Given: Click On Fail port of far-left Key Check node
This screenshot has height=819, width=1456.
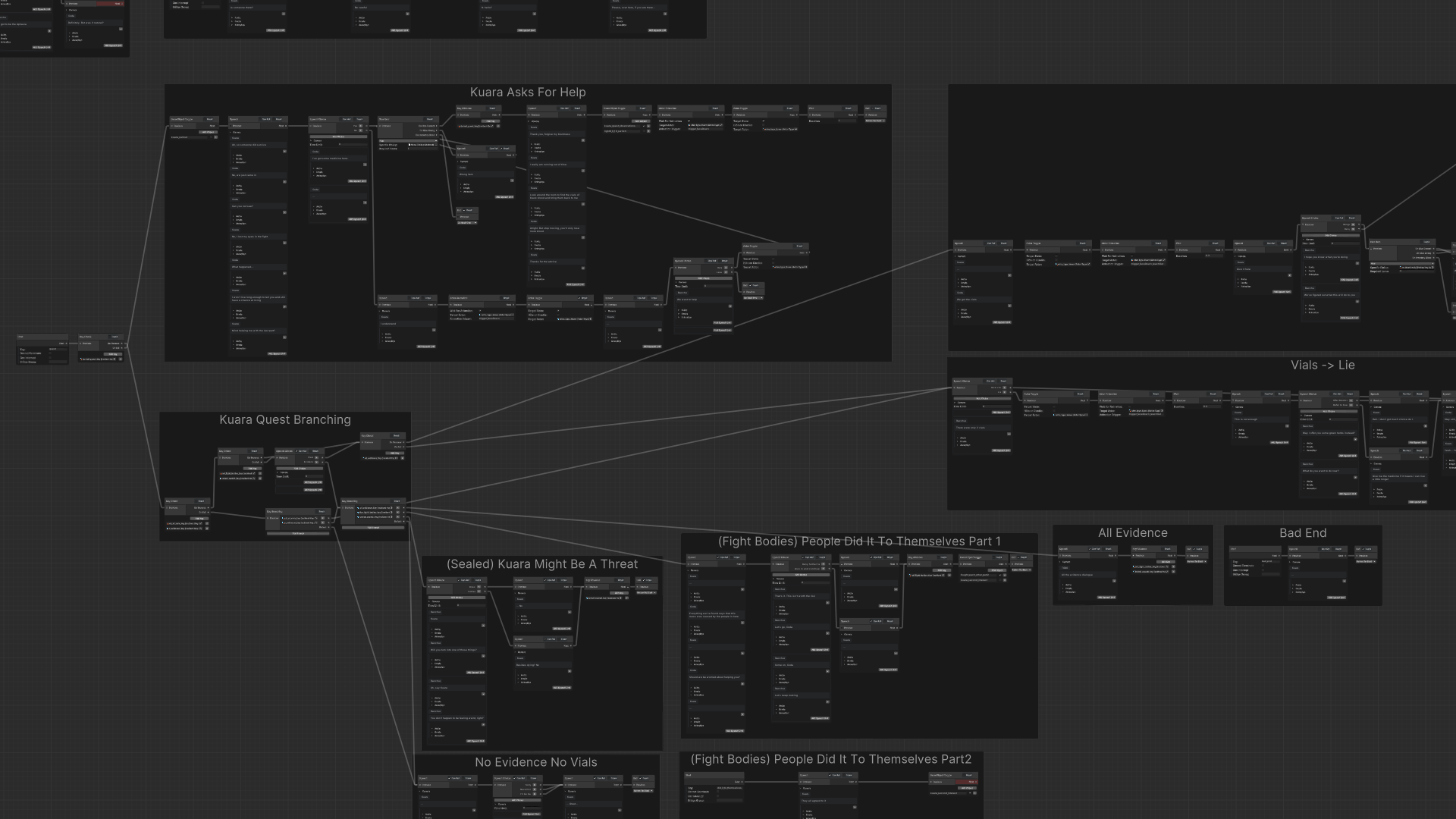Looking at the screenshot, I should (x=121, y=348).
